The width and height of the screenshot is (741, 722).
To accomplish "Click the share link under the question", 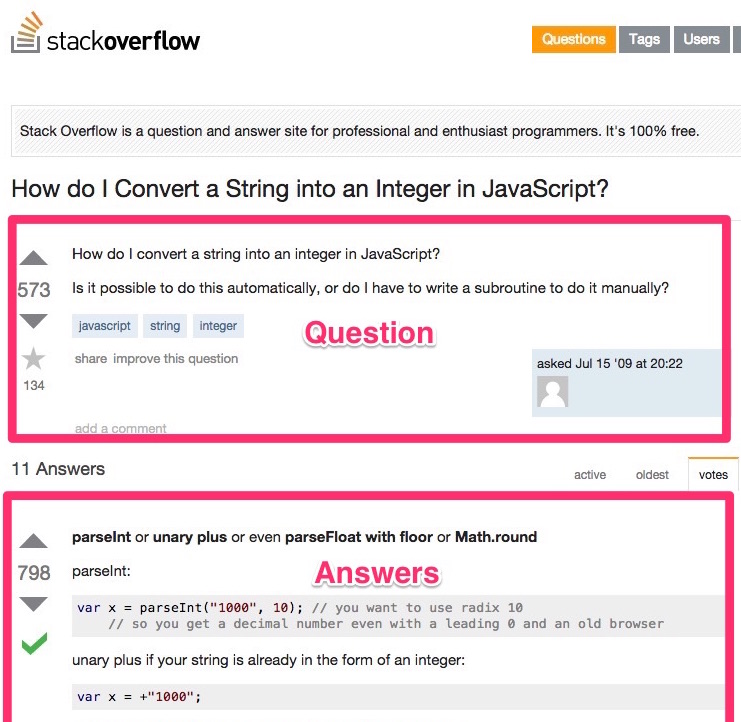I will tap(91, 359).
